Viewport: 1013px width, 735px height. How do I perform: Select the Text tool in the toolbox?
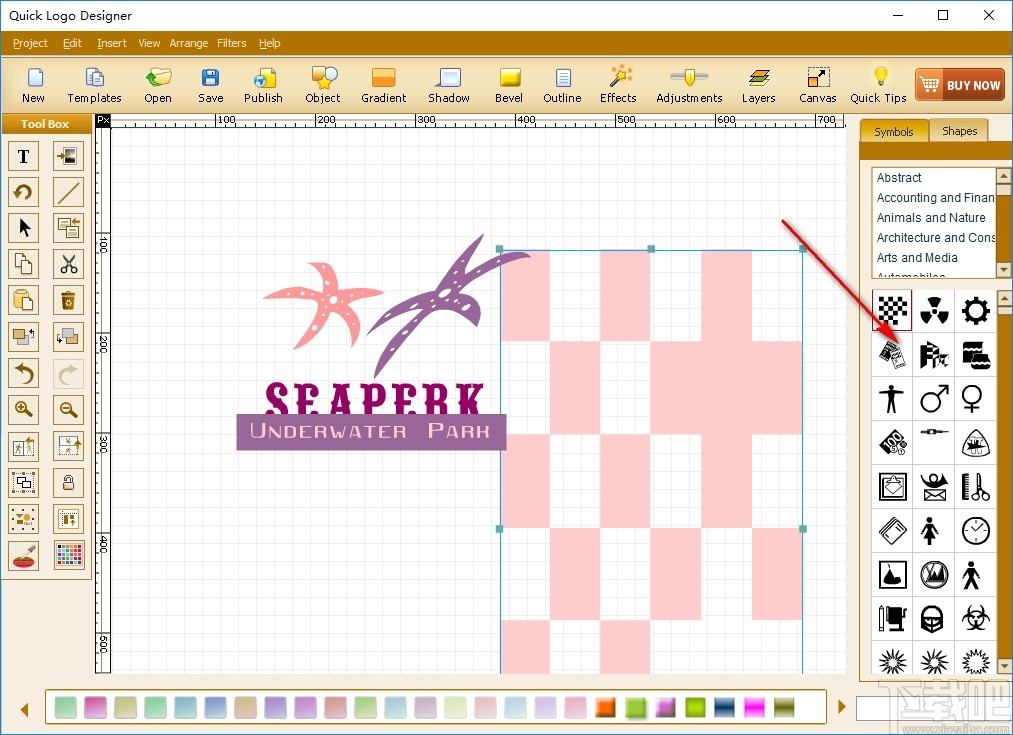24,156
